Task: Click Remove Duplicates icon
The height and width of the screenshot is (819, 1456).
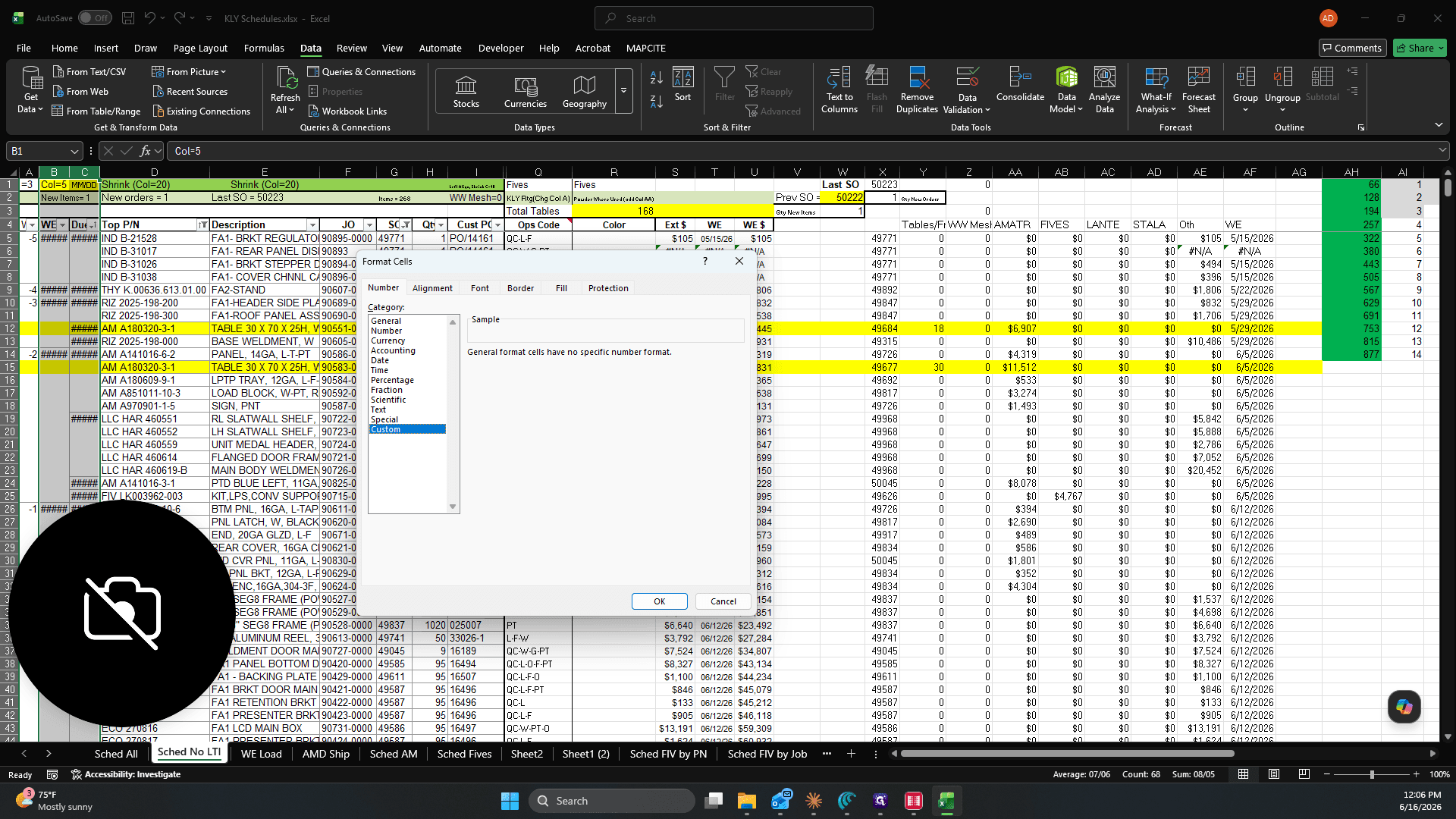Action: coord(917,89)
